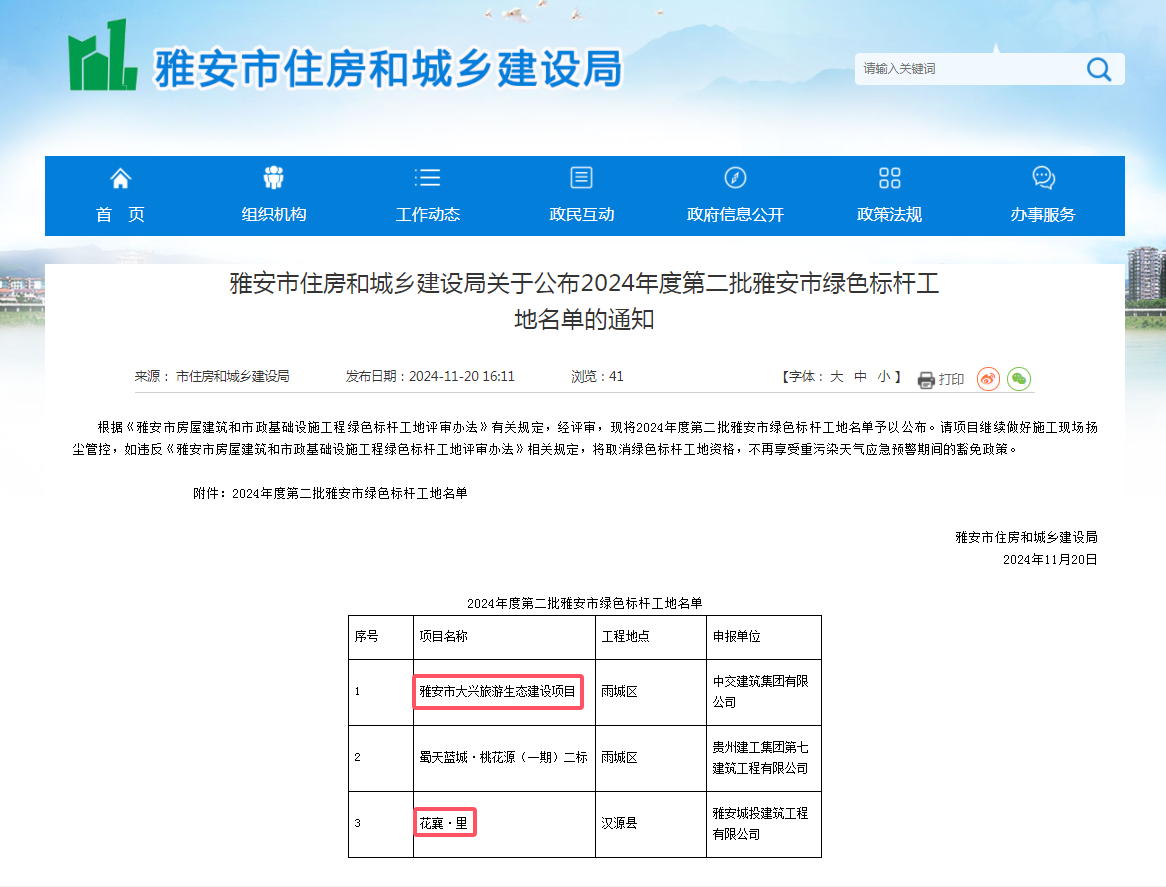Open the 政民互动 menu item

[582, 215]
